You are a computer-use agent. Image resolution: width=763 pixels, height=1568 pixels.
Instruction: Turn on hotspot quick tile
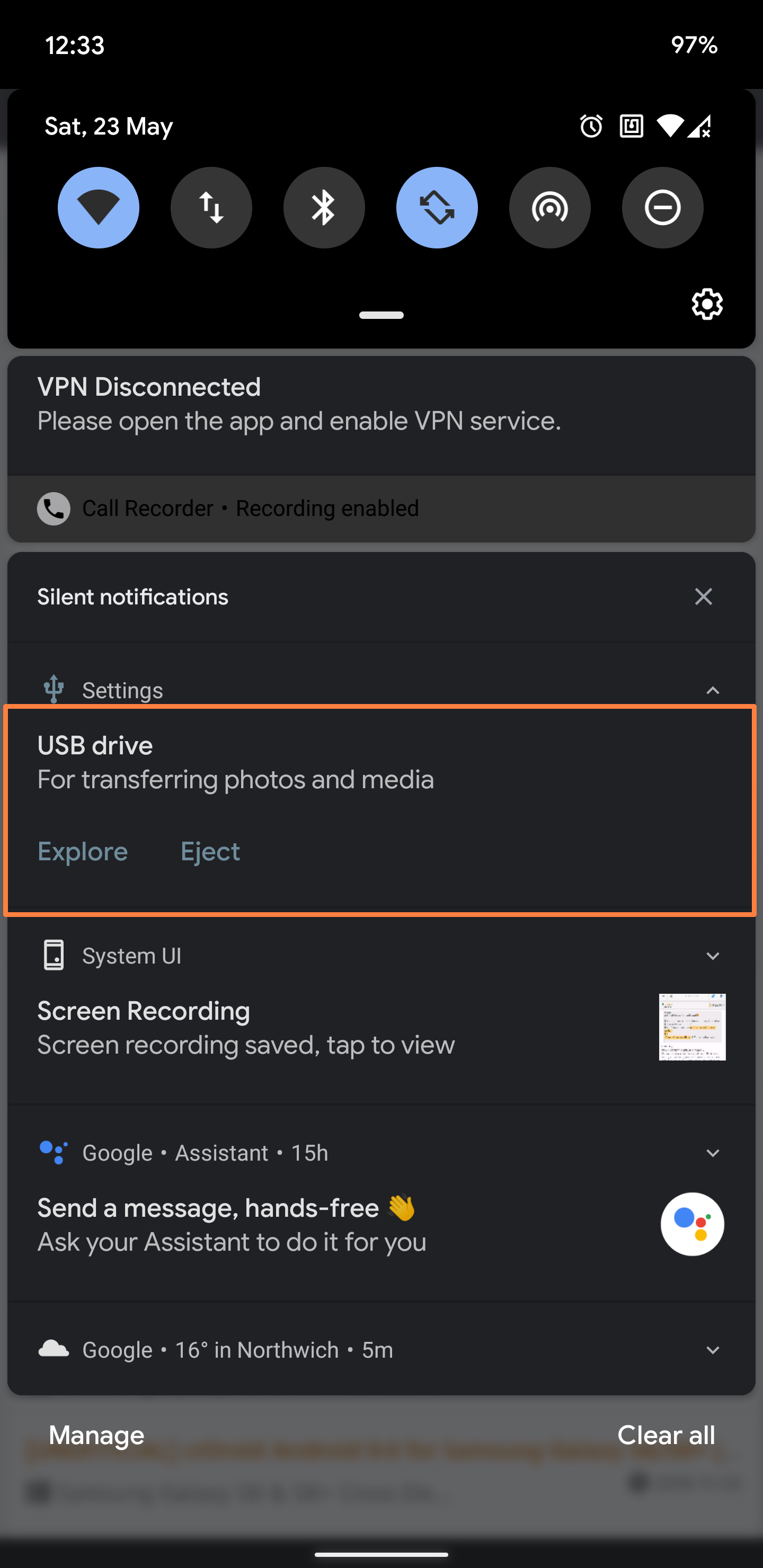tap(550, 208)
